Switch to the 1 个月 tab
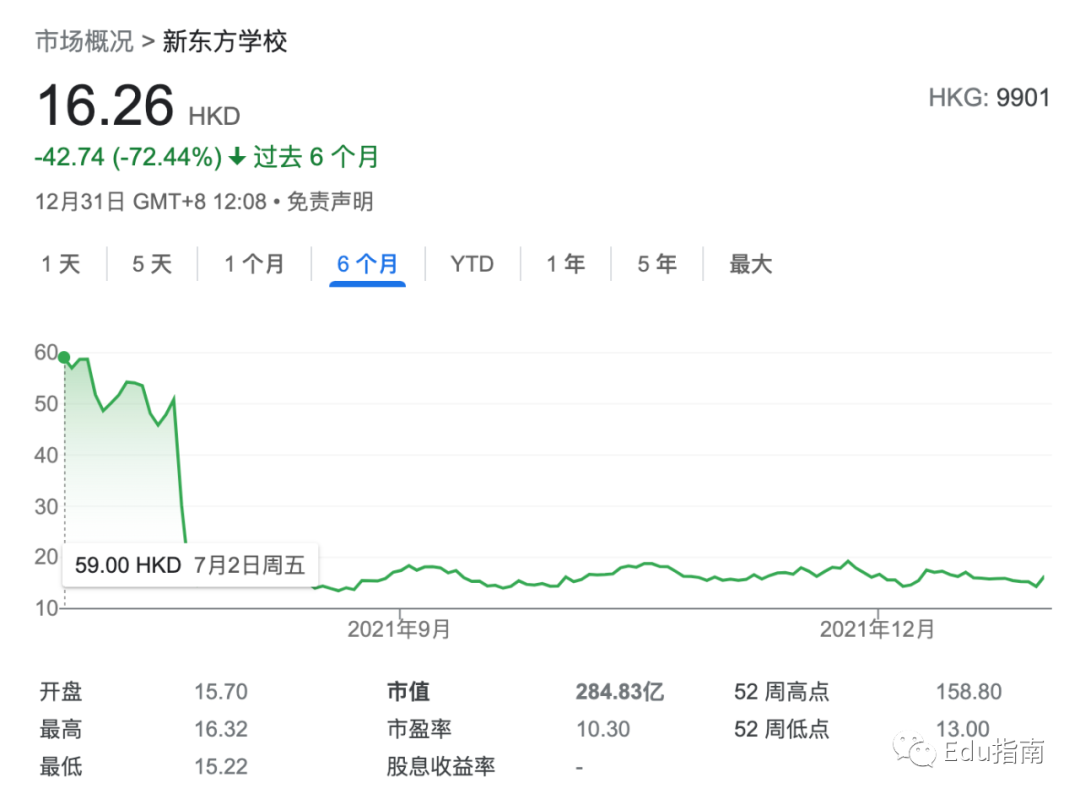This screenshot has width=1080, height=799. [x=254, y=264]
